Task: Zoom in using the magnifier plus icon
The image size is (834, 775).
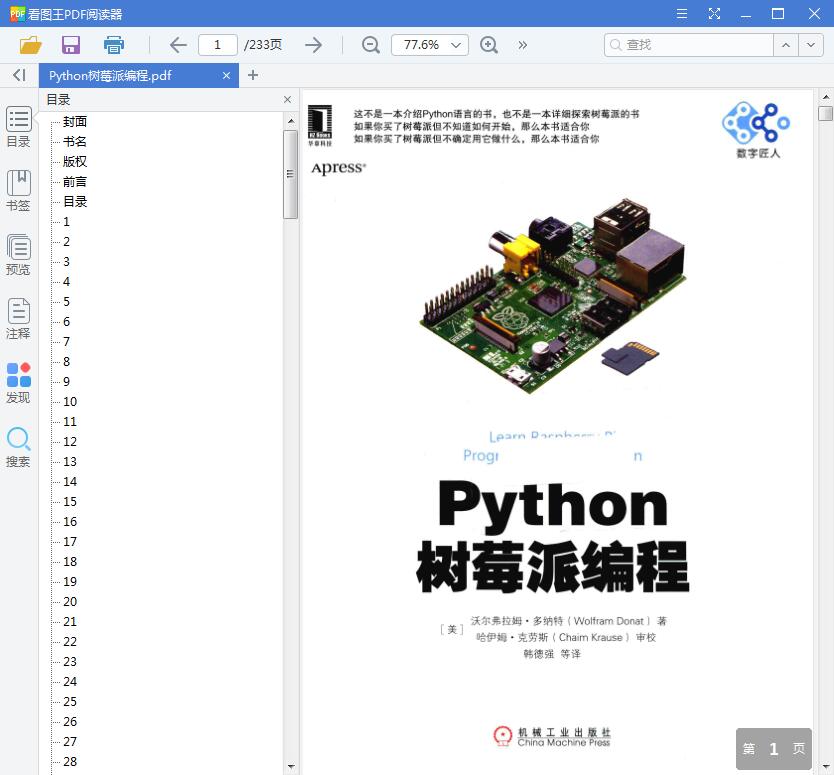Action: 488,45
